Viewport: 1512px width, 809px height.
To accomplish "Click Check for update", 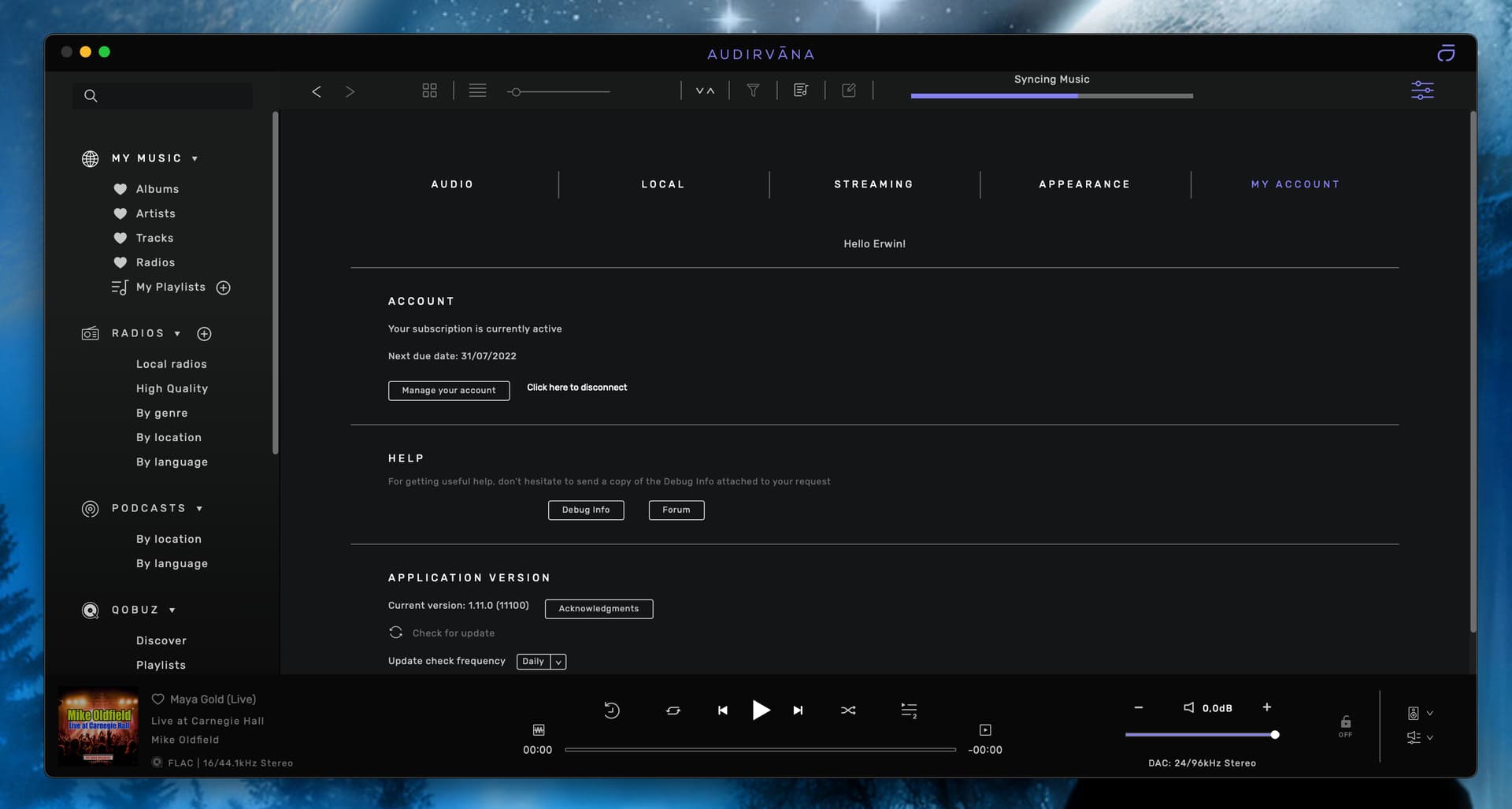I will pyautogui.click(x=454, y=633).
